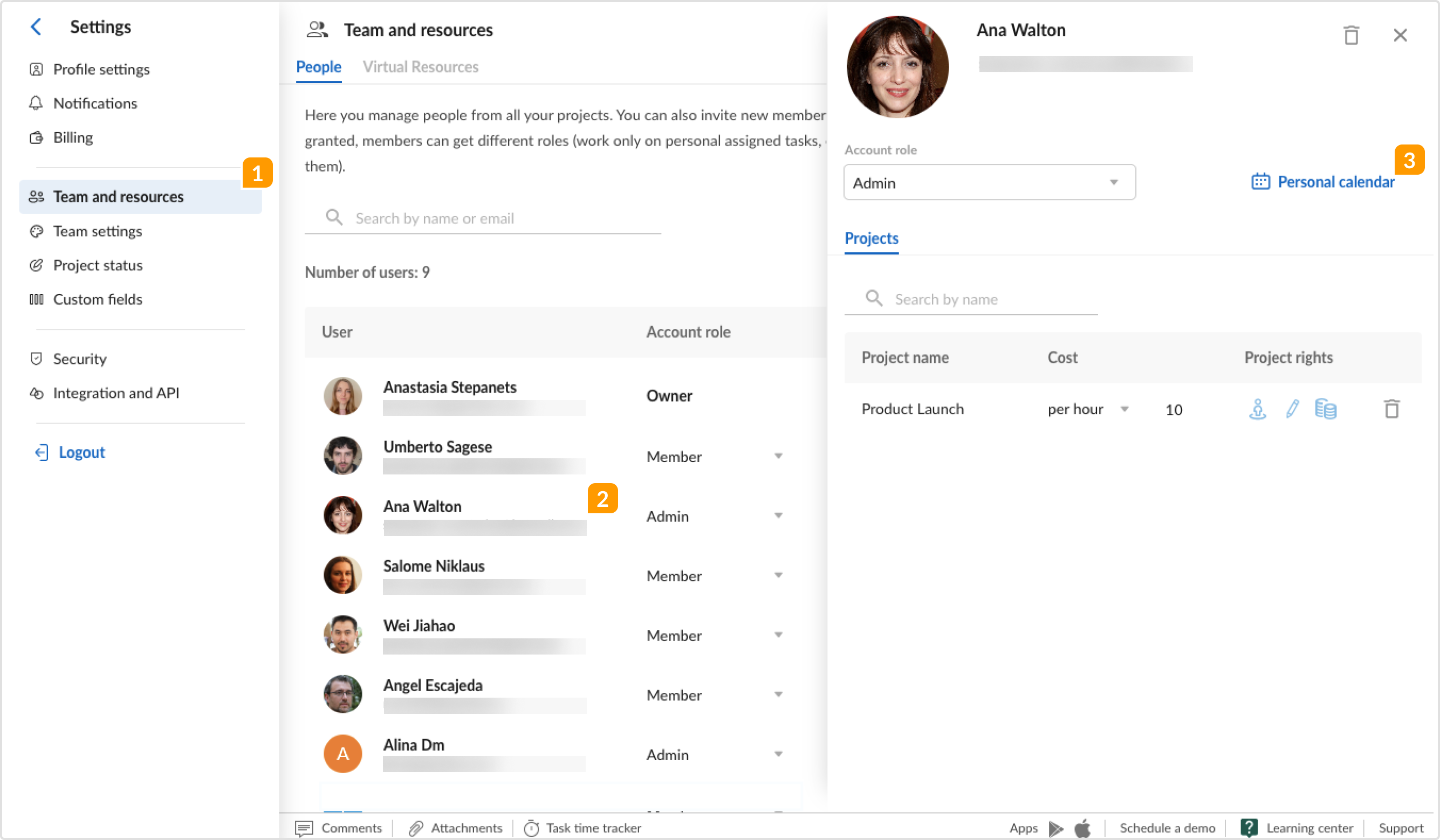Click the back arrow beside Settings
Screen dimensions: 1440x840
36,27
